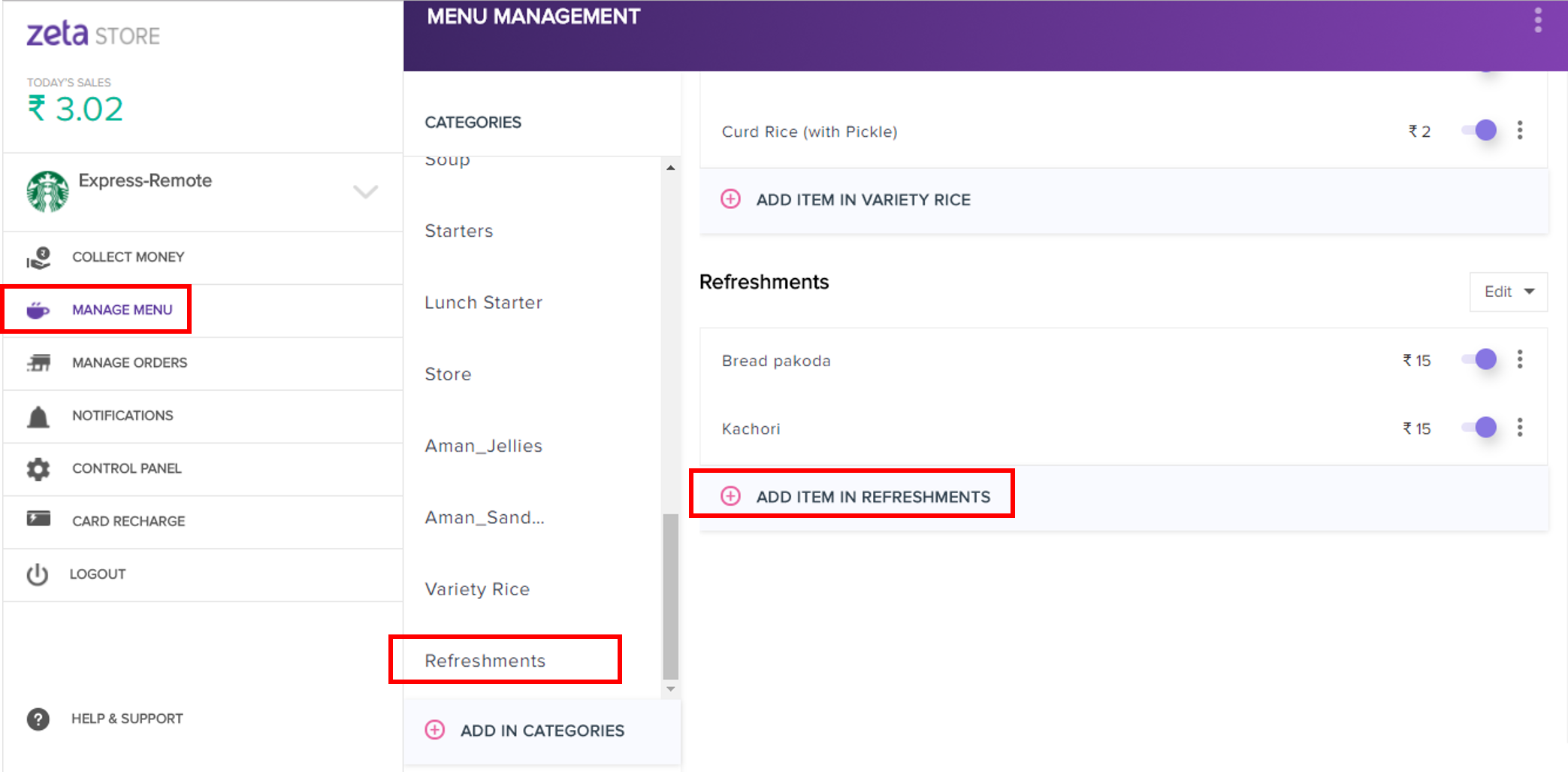Click the Bread pakoda item name

pyautogui.click(x=776, y=361)
